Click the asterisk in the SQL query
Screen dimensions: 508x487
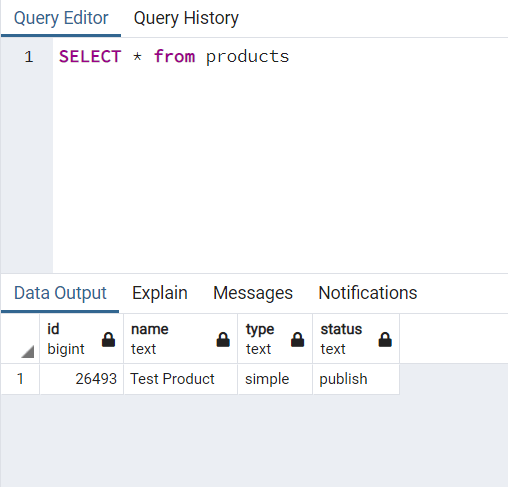click(137, 56)
